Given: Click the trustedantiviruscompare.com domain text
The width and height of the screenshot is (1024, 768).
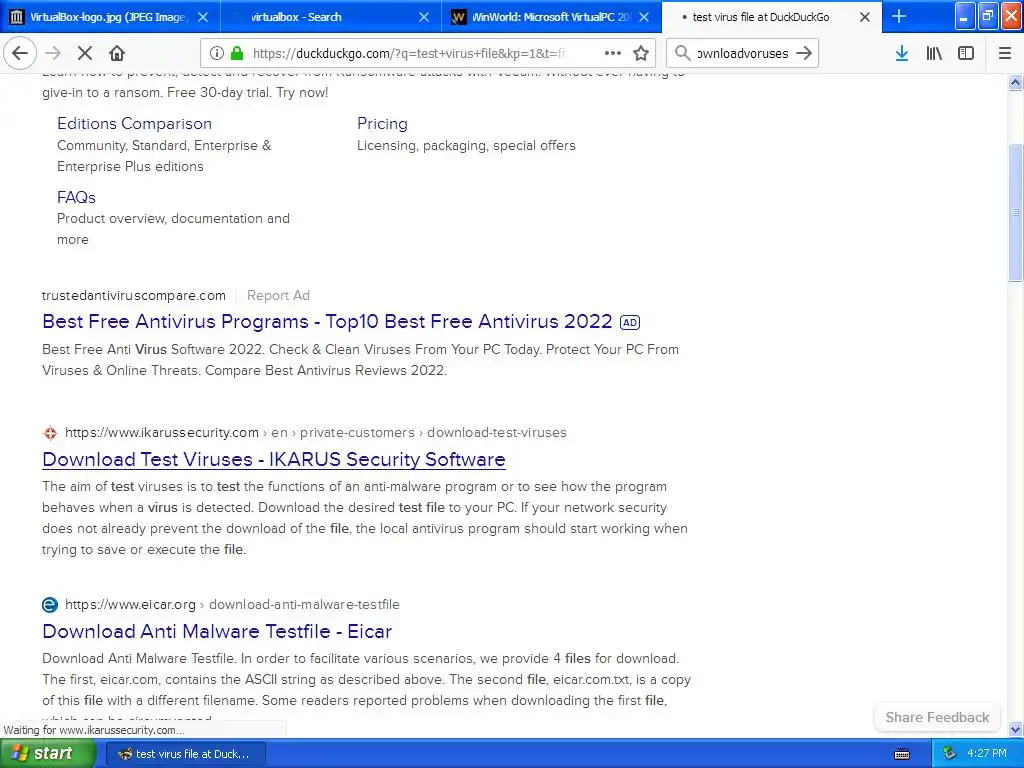Looking at the screenshot, I should pyautogui.click(x=134, y=295).
